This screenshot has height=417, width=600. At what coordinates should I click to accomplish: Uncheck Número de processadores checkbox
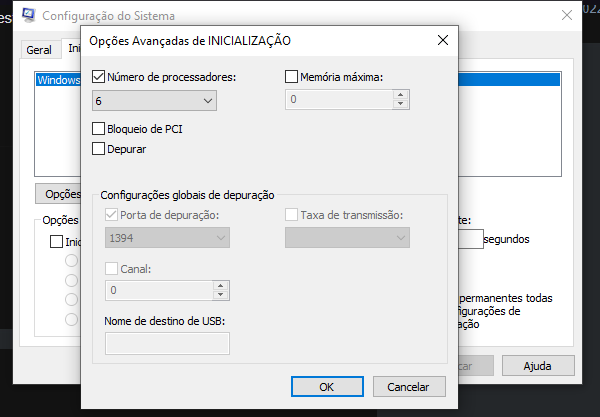point(98,77)
